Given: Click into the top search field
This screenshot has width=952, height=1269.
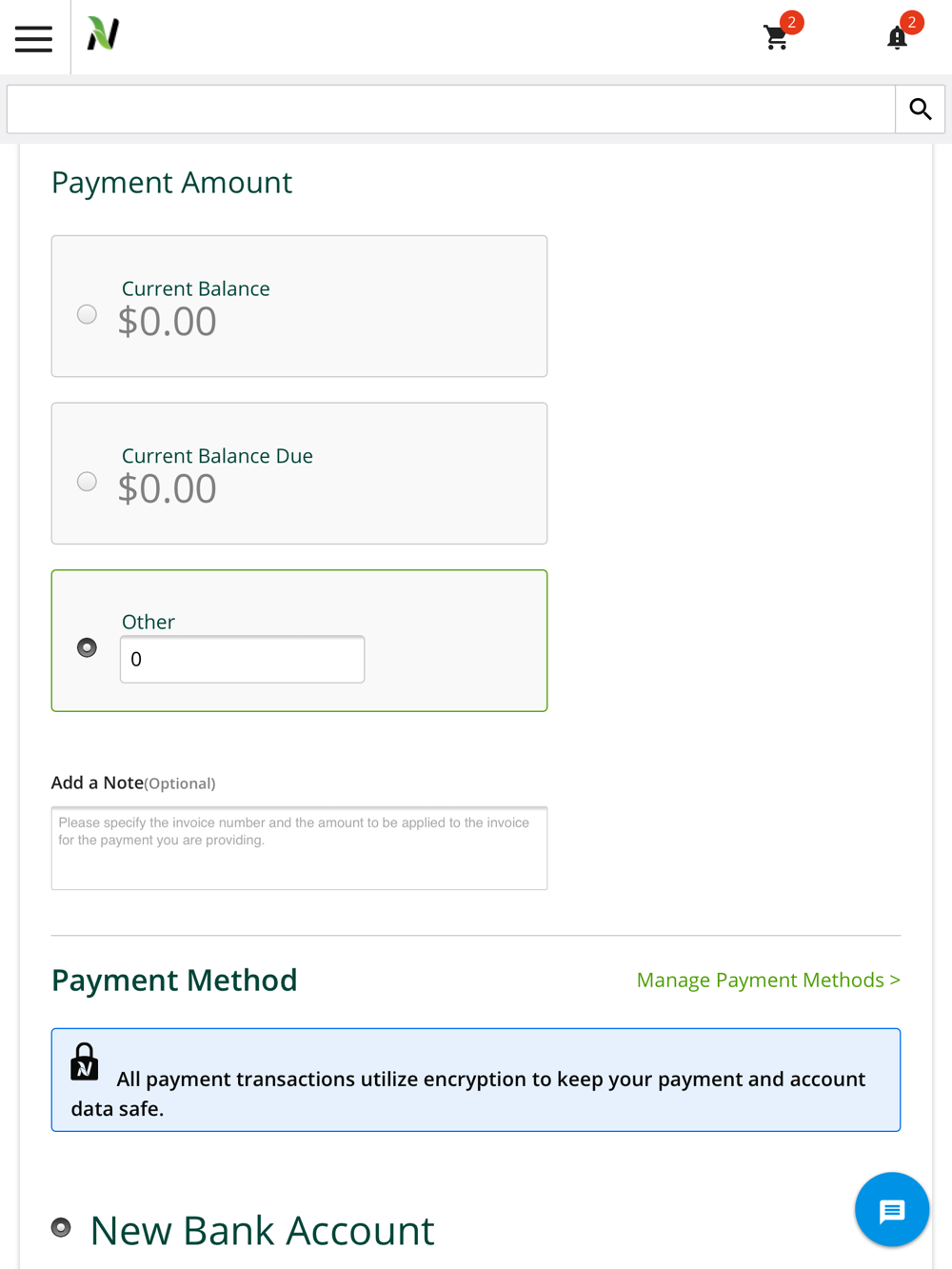Looking at the screenshot, I should click(451, 109).
